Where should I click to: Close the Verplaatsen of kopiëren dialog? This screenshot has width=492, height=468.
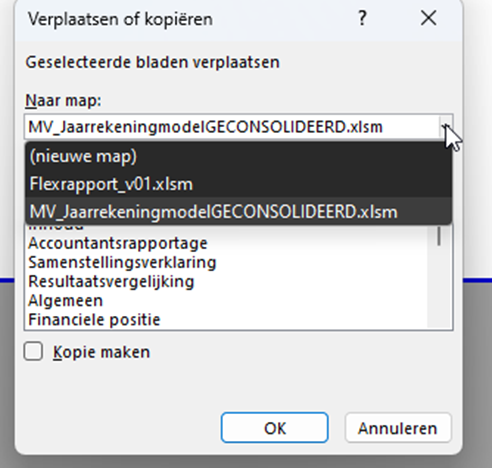(x=428, y=18)
